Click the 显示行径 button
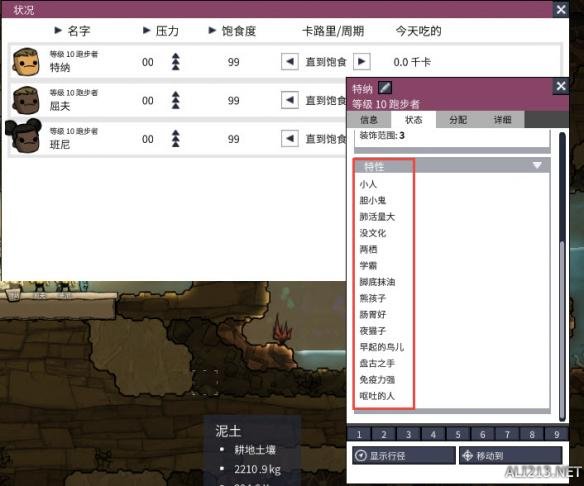 click(404, 455)
